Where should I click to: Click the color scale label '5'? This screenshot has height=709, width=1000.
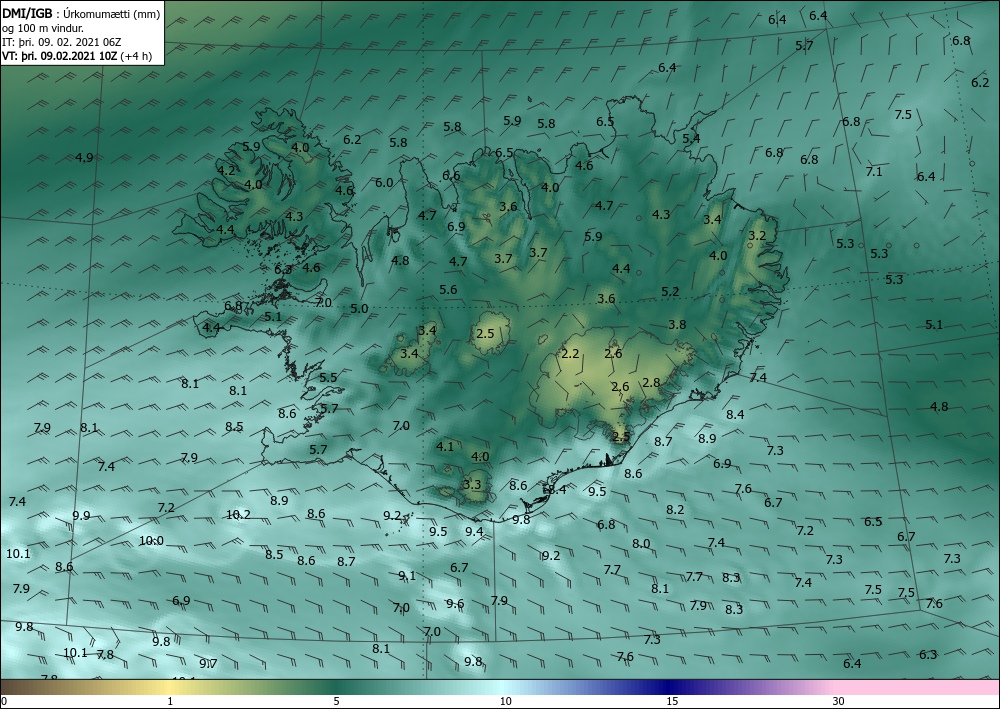click(x=336, y=701)
